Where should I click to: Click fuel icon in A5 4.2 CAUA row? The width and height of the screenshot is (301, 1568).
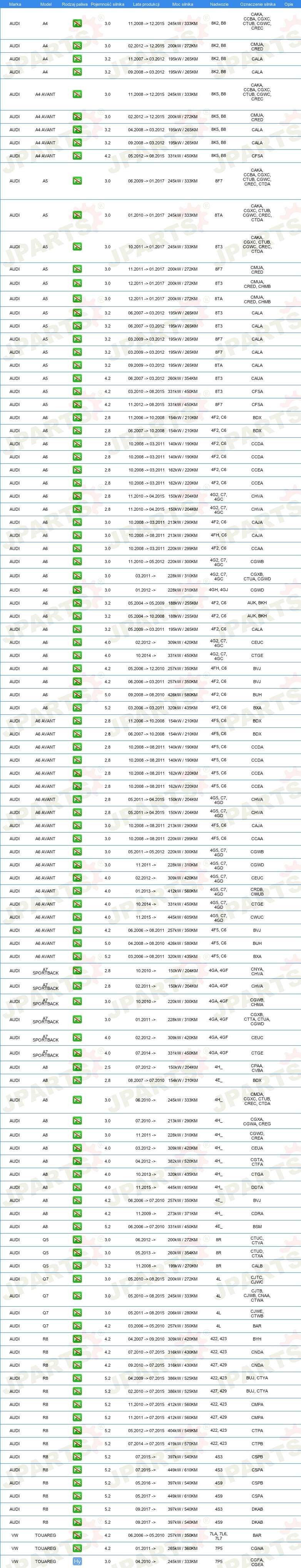pyautogui.click(x=77, y=379)
